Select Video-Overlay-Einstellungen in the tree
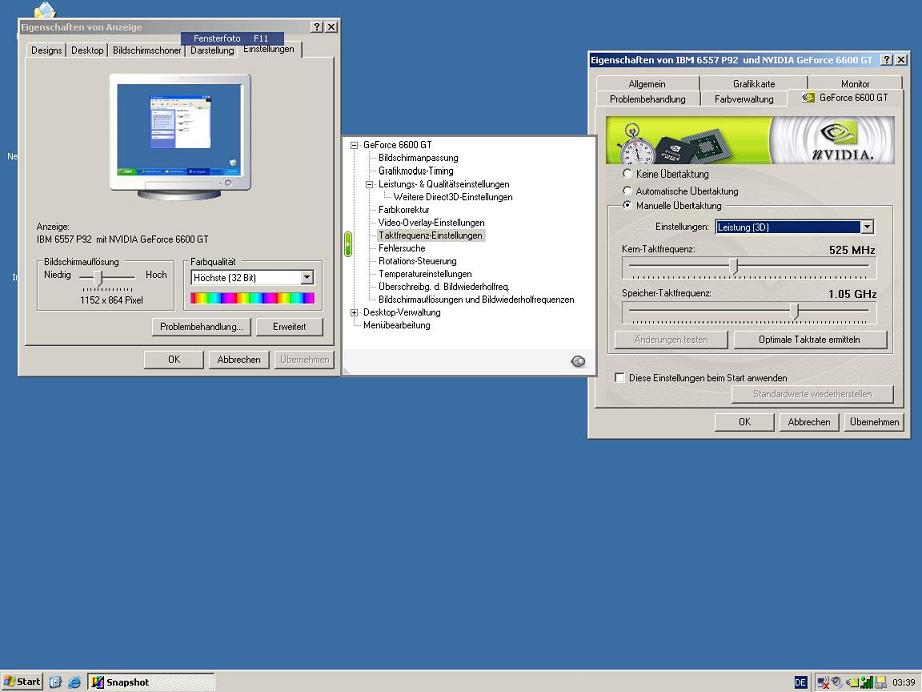The height and width of the screenshot is (692, 922). coord(431,222)
